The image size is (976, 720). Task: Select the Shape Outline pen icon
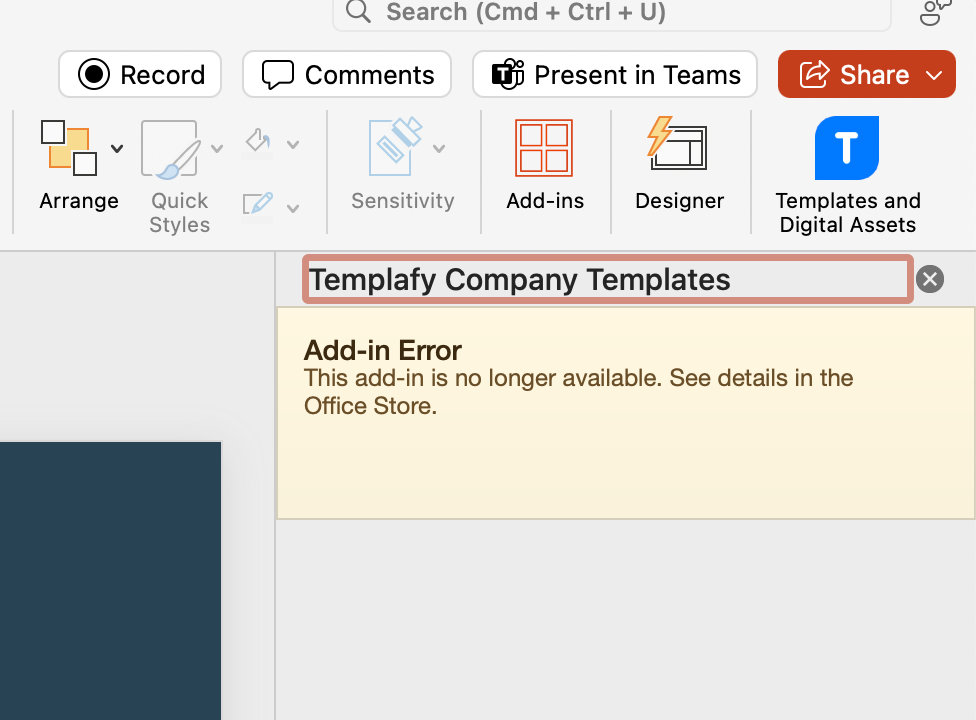(257, 207)
